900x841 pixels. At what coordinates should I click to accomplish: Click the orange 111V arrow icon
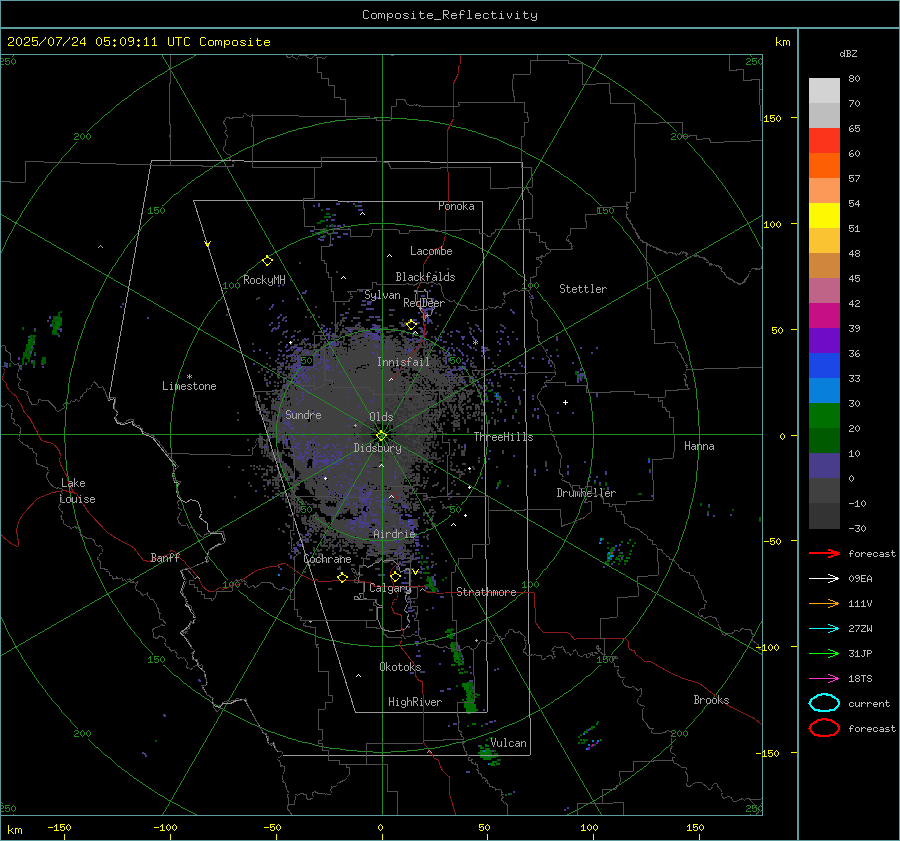coord(824,603)
